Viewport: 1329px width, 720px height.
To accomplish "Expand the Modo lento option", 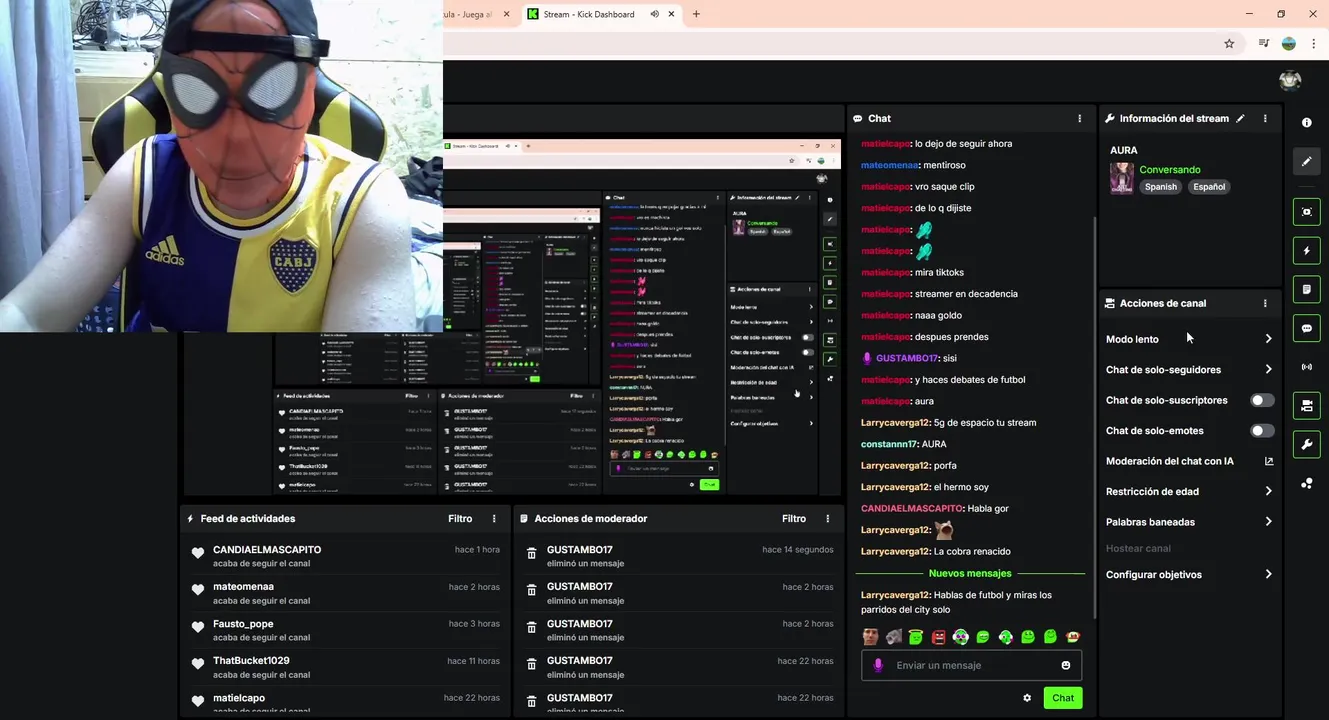I will point(1188,339).
